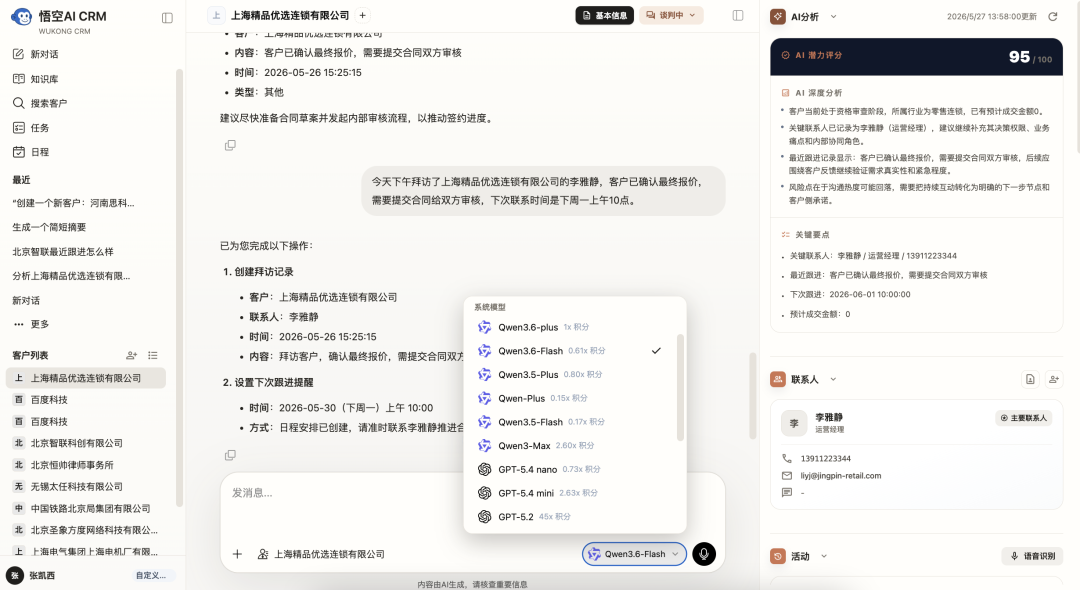
Task: Open Qwen3.6-Flash model selector dropdown
Action: coord(634,554)
